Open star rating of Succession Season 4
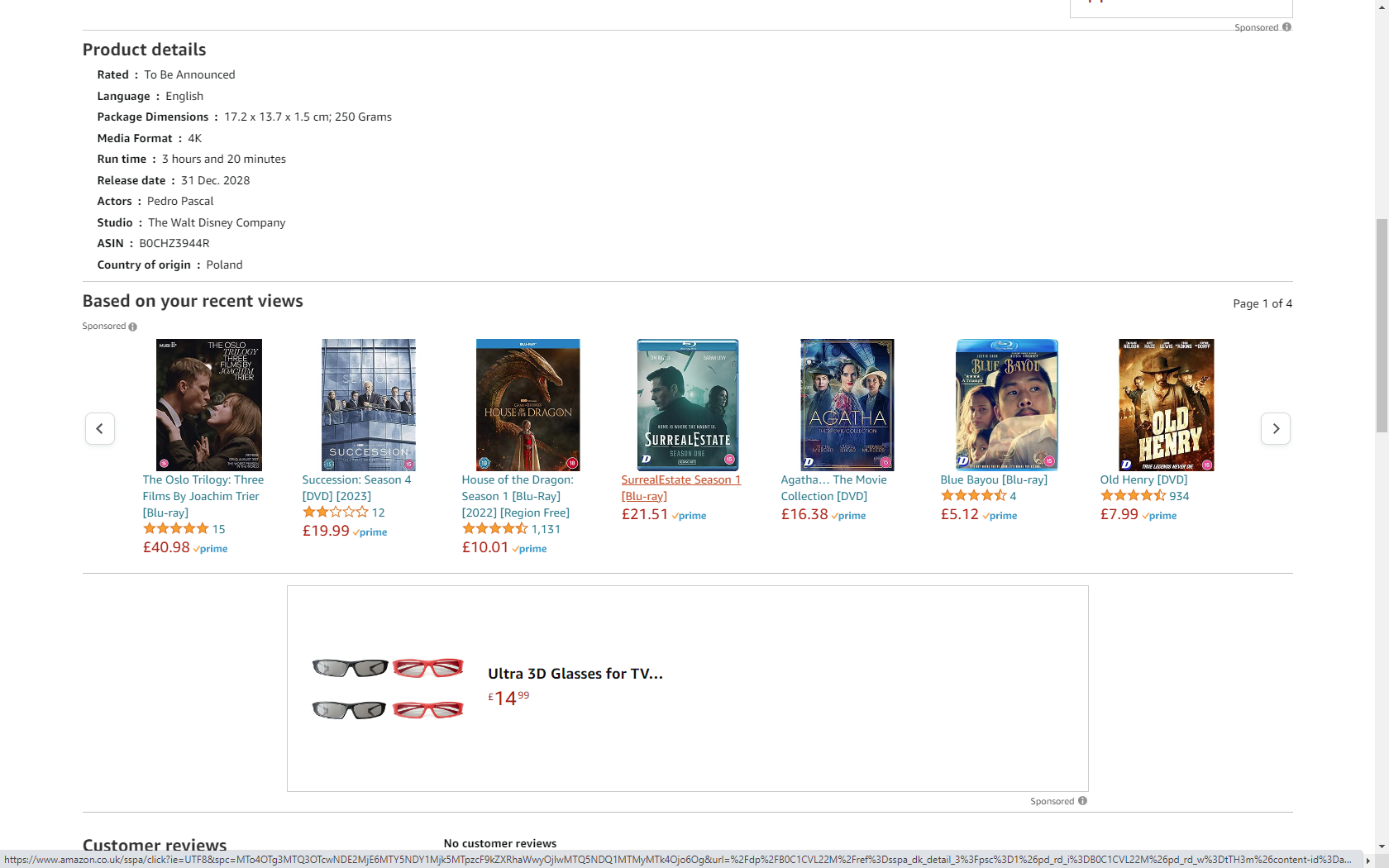The image size is (1389, 868). coord(336,513)
